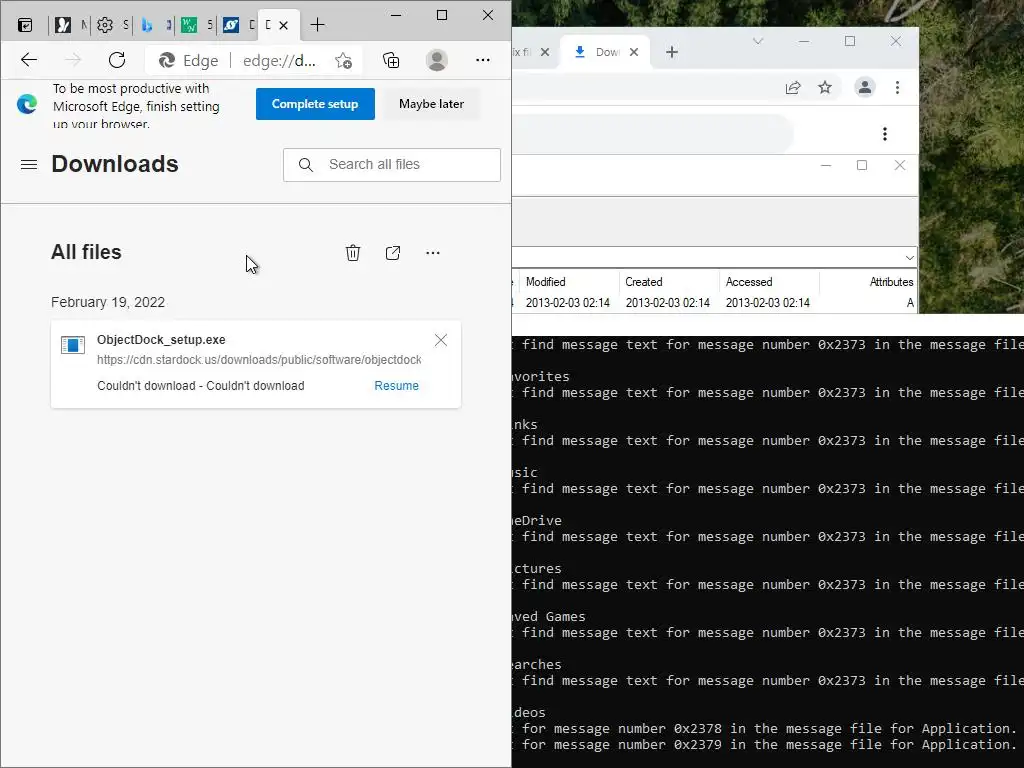Open a new Chrome tab
The height and width of the screenshot is (768, 1024).
pyautogui.click(x=672, y=52)
